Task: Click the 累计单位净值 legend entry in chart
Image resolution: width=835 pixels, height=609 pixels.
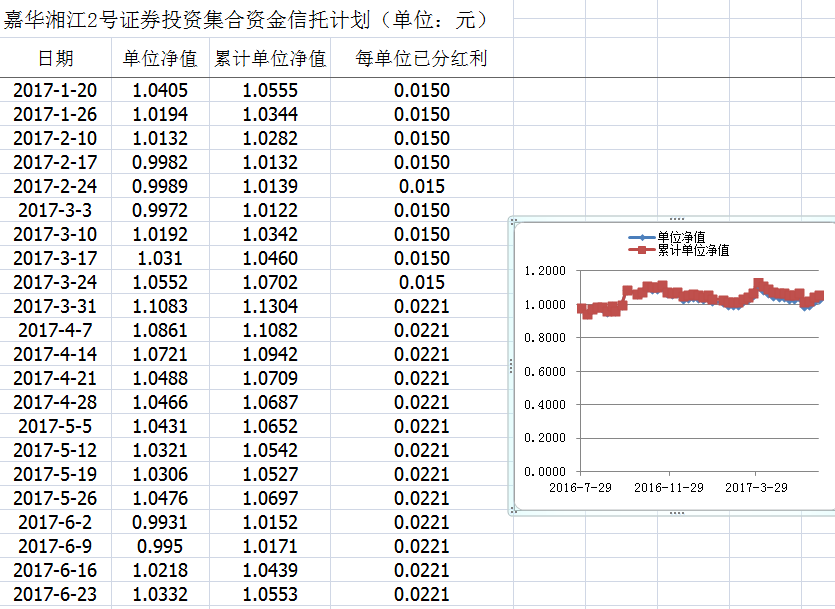Action: (692, 250)
